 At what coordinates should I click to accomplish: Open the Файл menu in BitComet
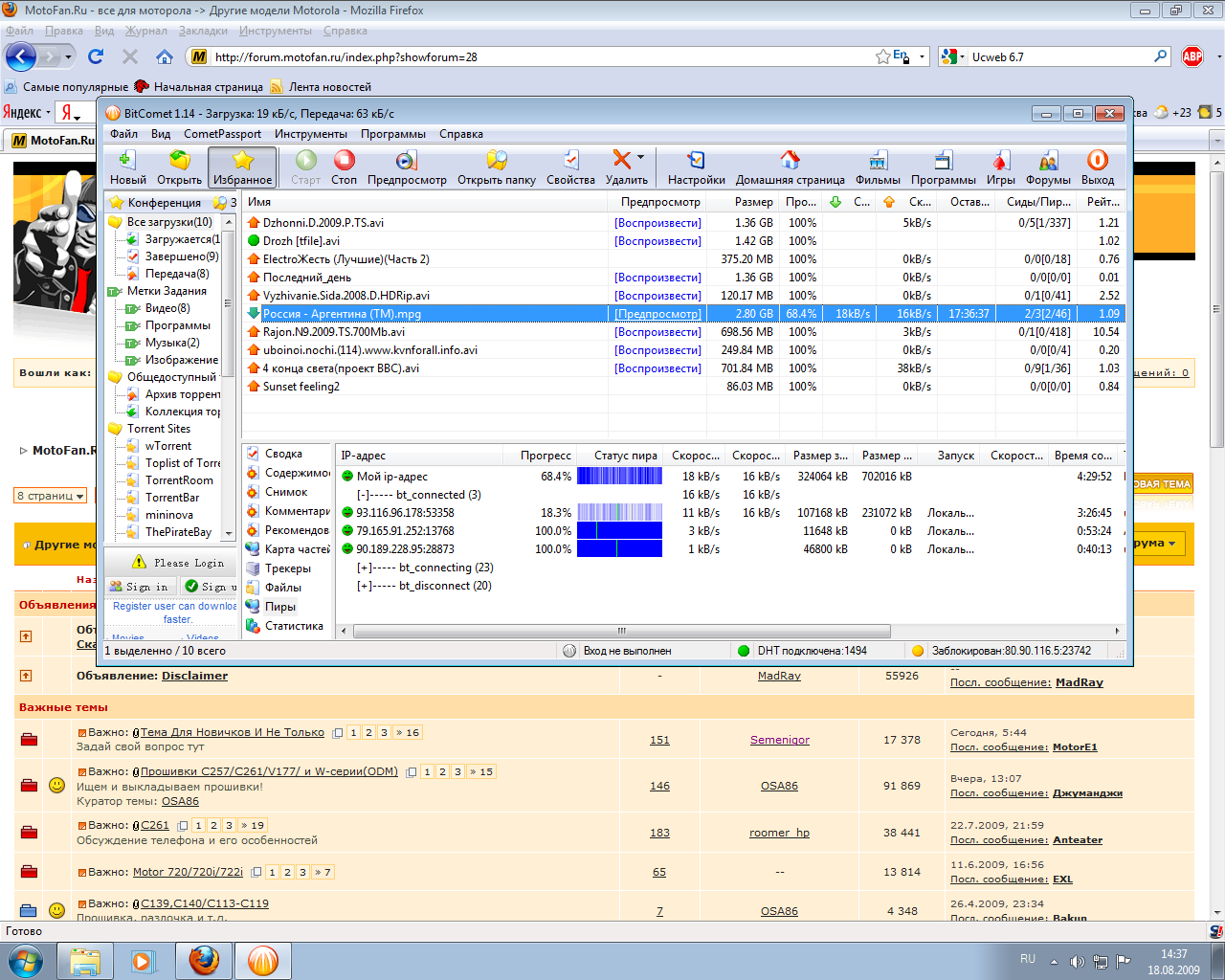[123, 134]
